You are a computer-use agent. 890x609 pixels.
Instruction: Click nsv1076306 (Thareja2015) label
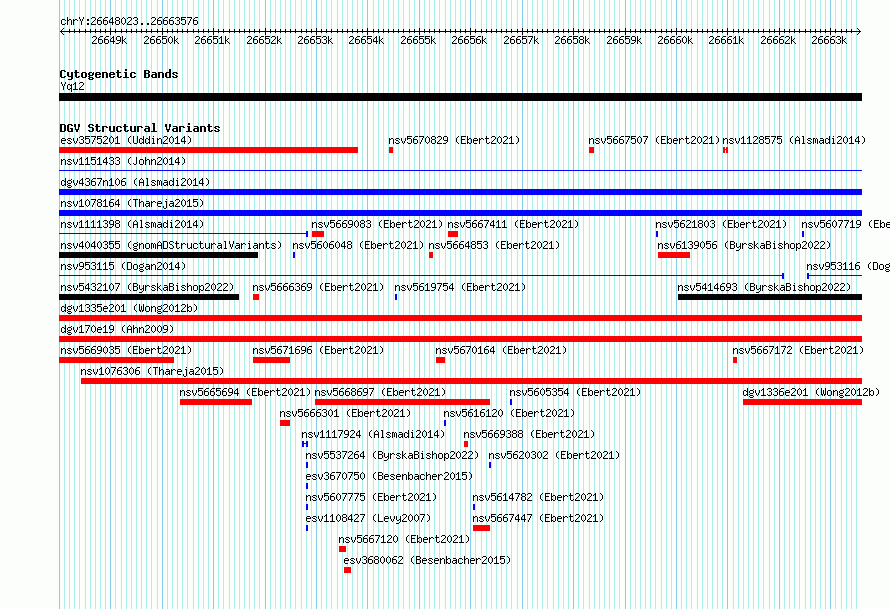coord(152,371)
